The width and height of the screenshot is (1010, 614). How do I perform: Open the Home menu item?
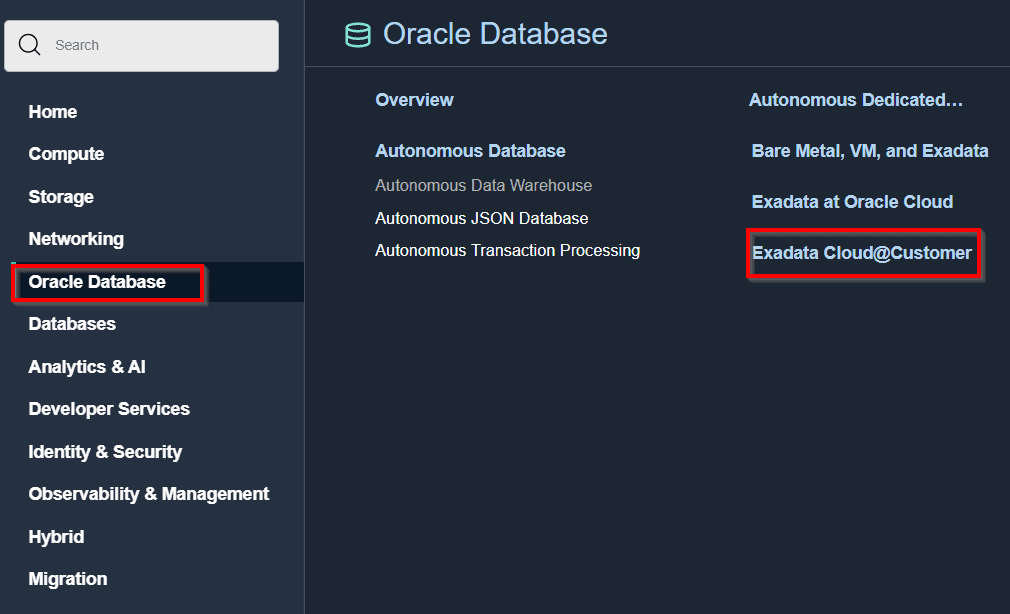53,112
